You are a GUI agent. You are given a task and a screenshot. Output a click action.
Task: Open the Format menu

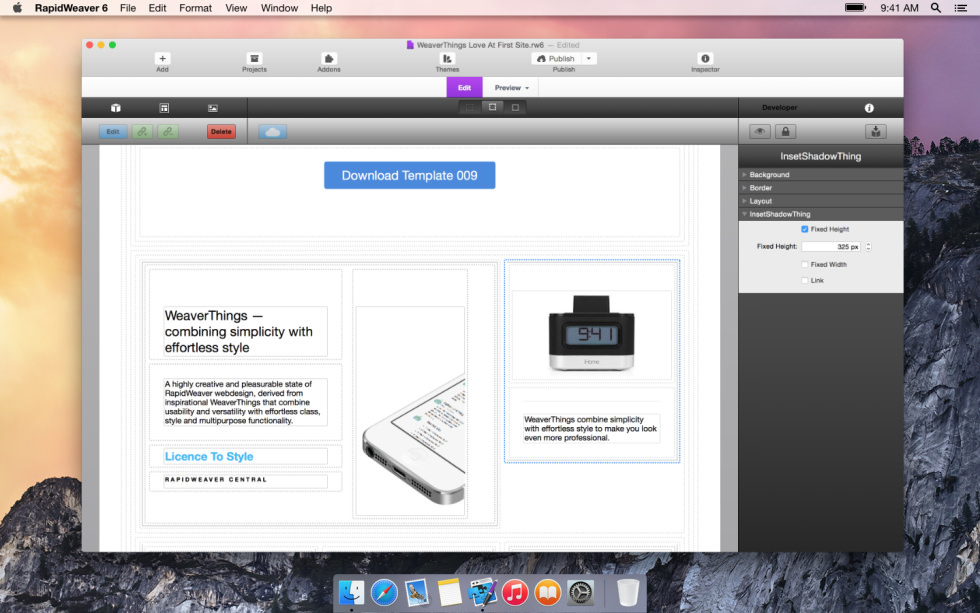(196, 8)
